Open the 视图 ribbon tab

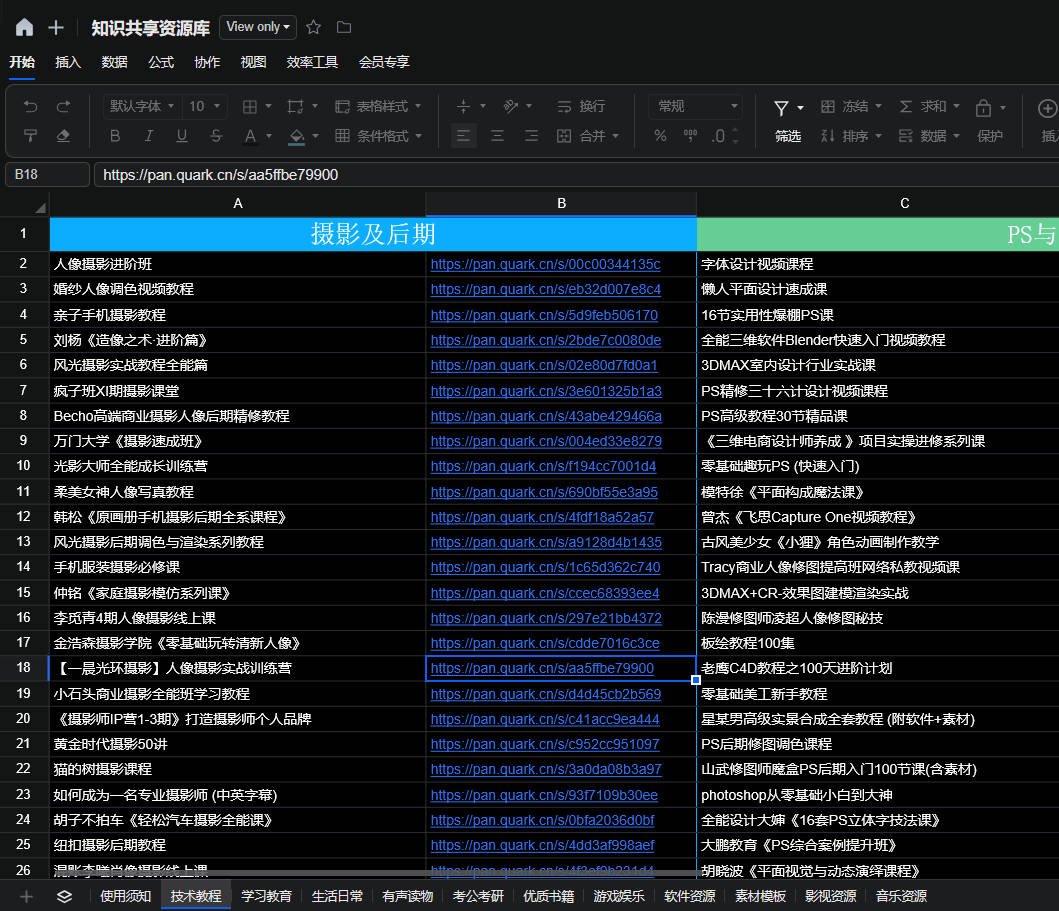click(253, 62)
